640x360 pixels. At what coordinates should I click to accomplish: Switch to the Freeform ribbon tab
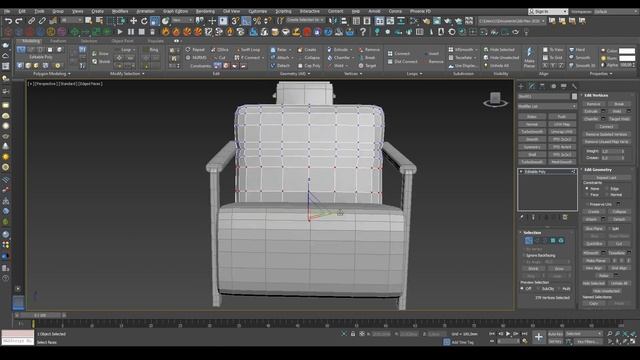[58, 41]
